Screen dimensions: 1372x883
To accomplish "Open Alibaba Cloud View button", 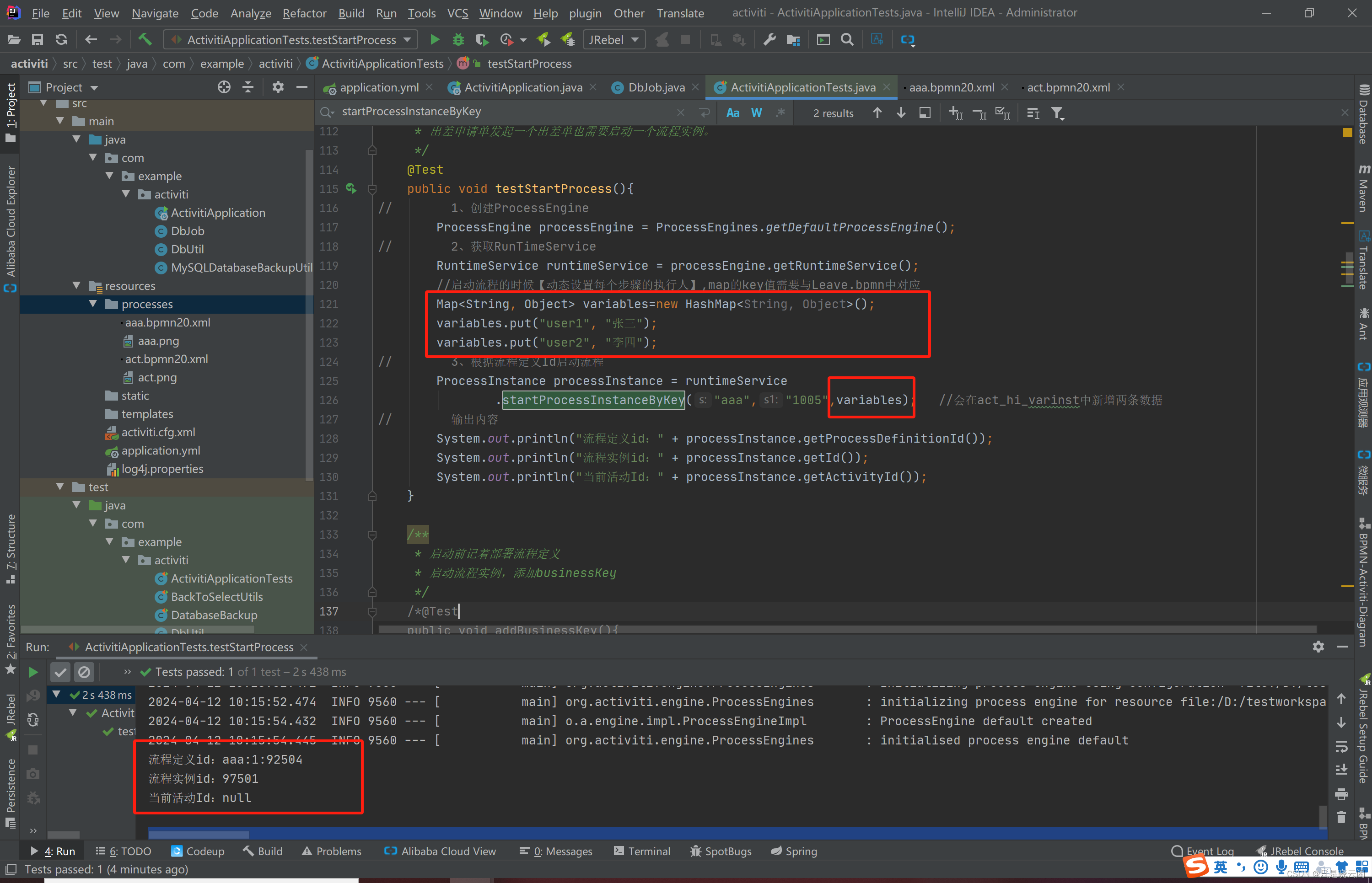I will tap(440, 851).
